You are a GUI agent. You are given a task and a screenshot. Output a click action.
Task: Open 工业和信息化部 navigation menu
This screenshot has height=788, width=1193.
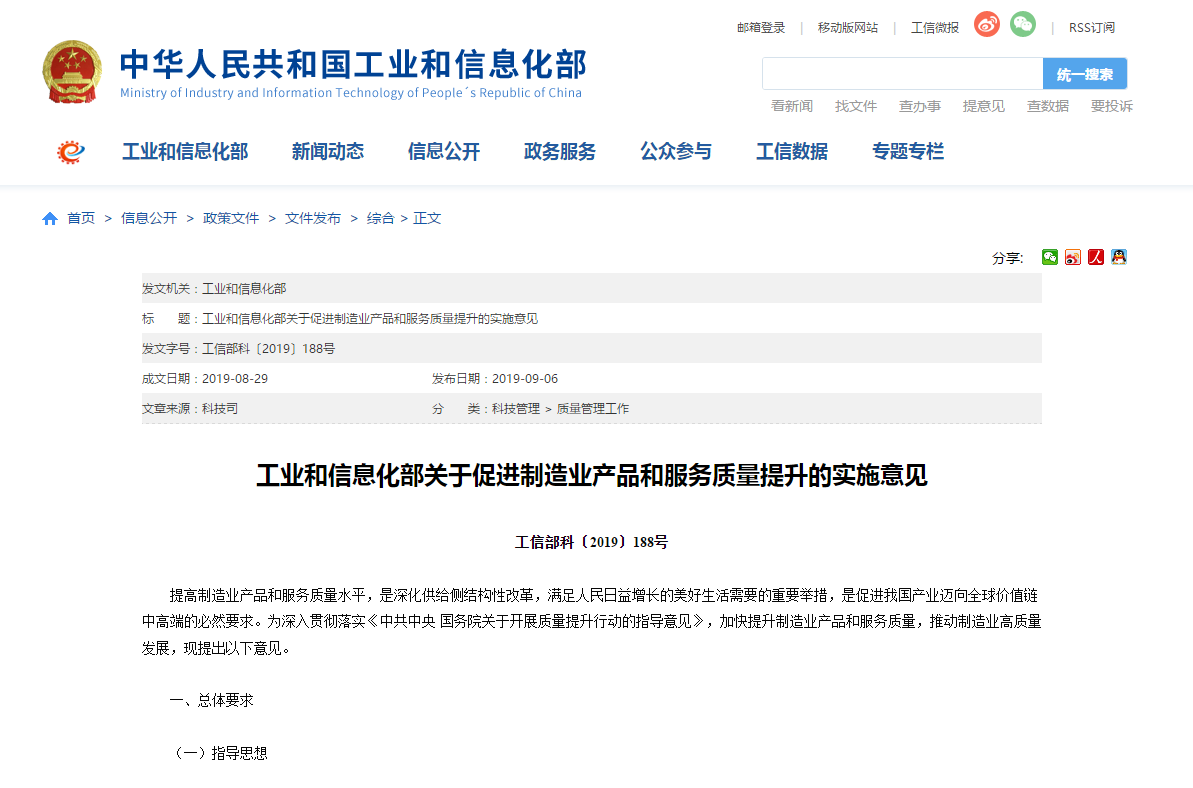click(186, 152)
